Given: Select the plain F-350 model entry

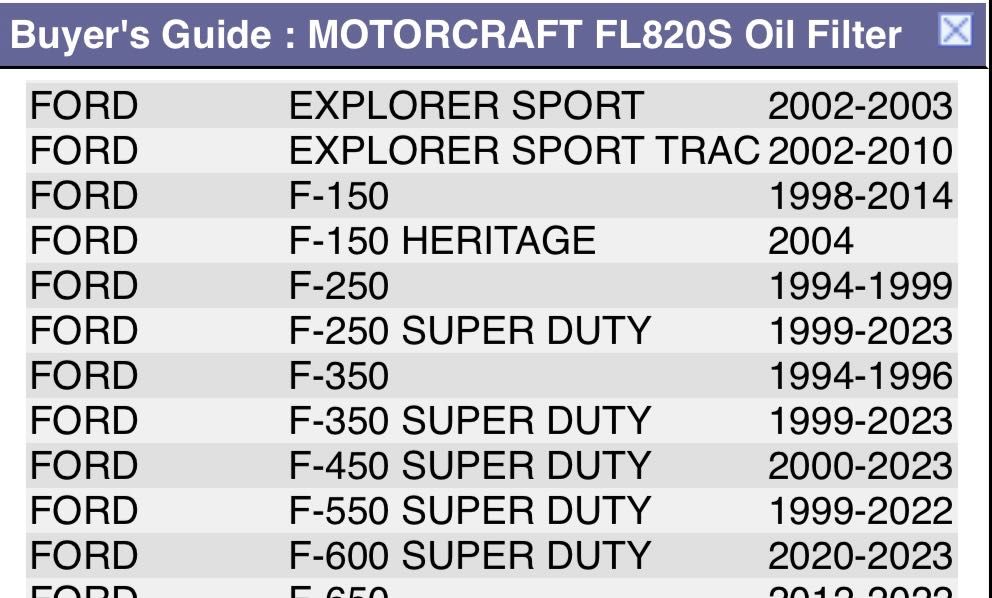Looking at the screenshot, I should pos(338,376).
